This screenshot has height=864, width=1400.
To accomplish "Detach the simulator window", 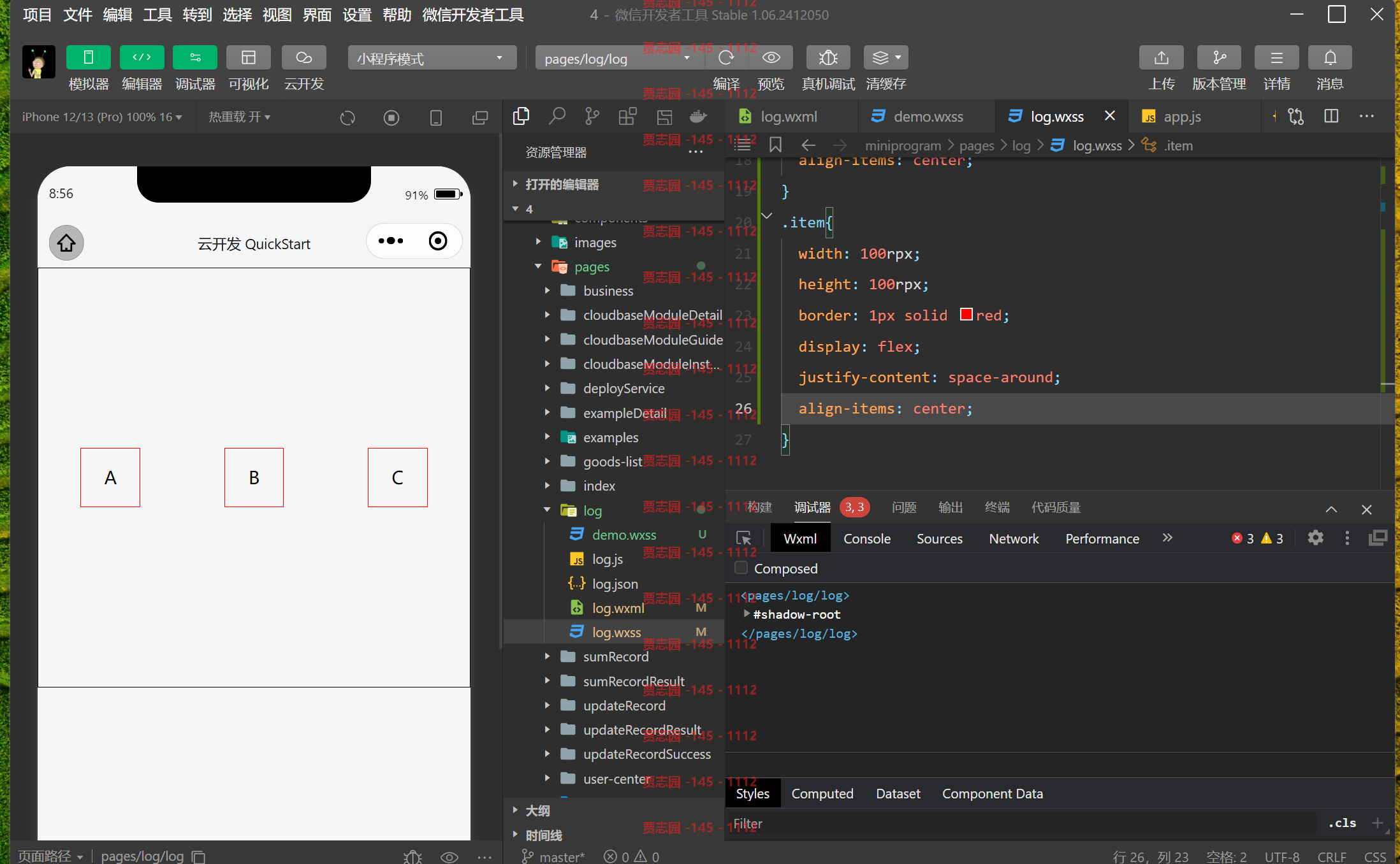I will [x=480, y=118].
